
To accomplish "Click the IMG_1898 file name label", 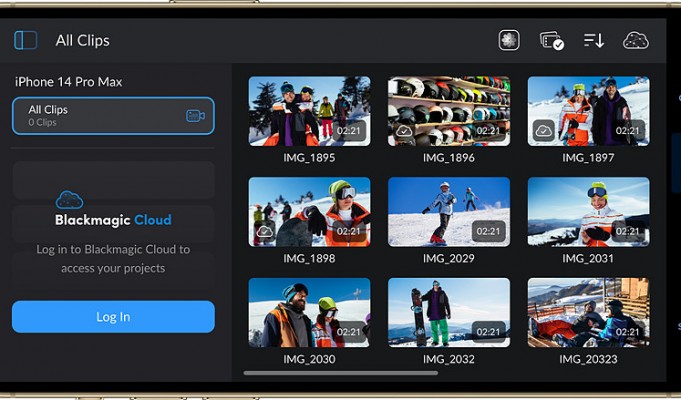I will click(x=309, y=258).
